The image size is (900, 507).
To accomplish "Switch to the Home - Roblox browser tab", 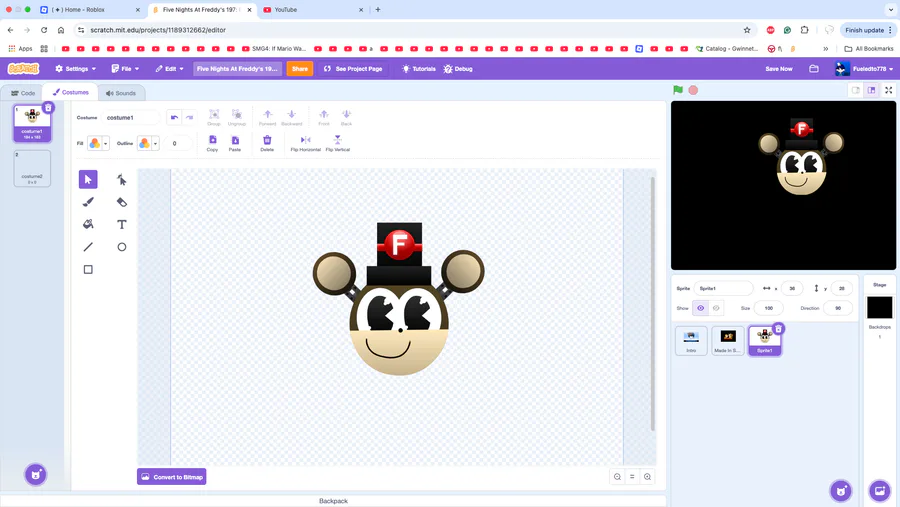I will point(90,10).
